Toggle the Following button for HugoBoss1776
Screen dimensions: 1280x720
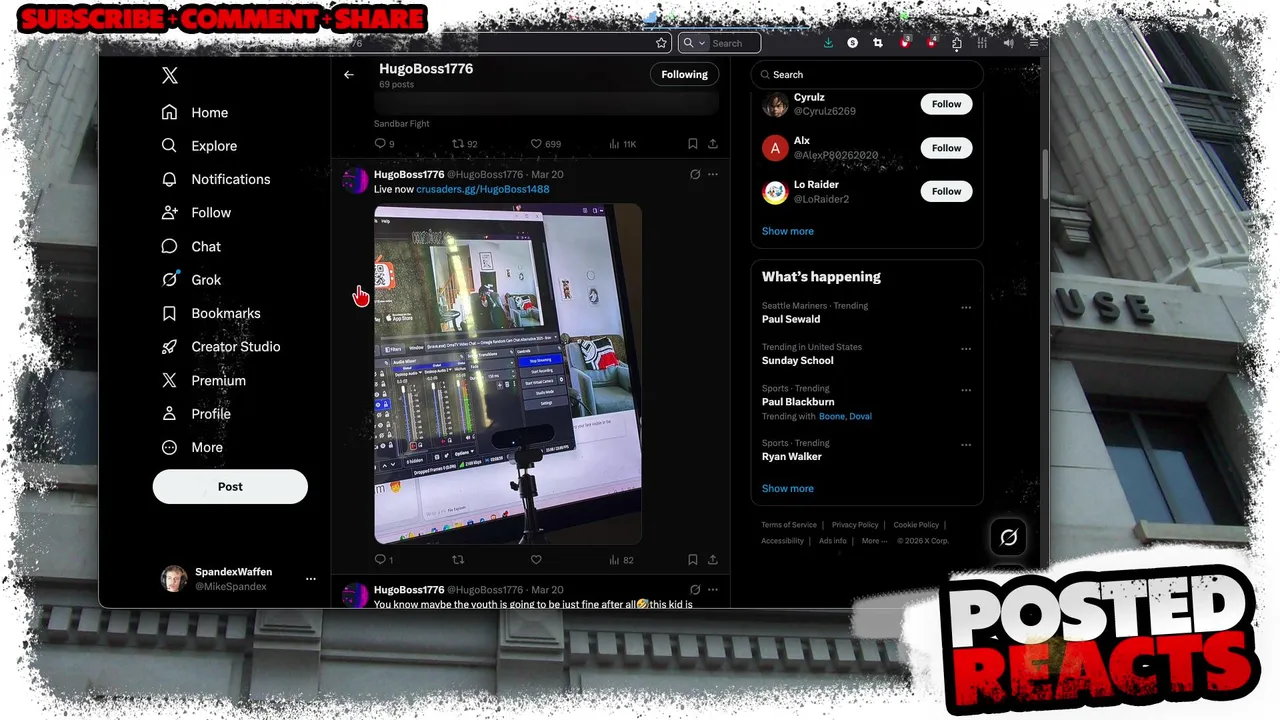click(x=684, y=74)
